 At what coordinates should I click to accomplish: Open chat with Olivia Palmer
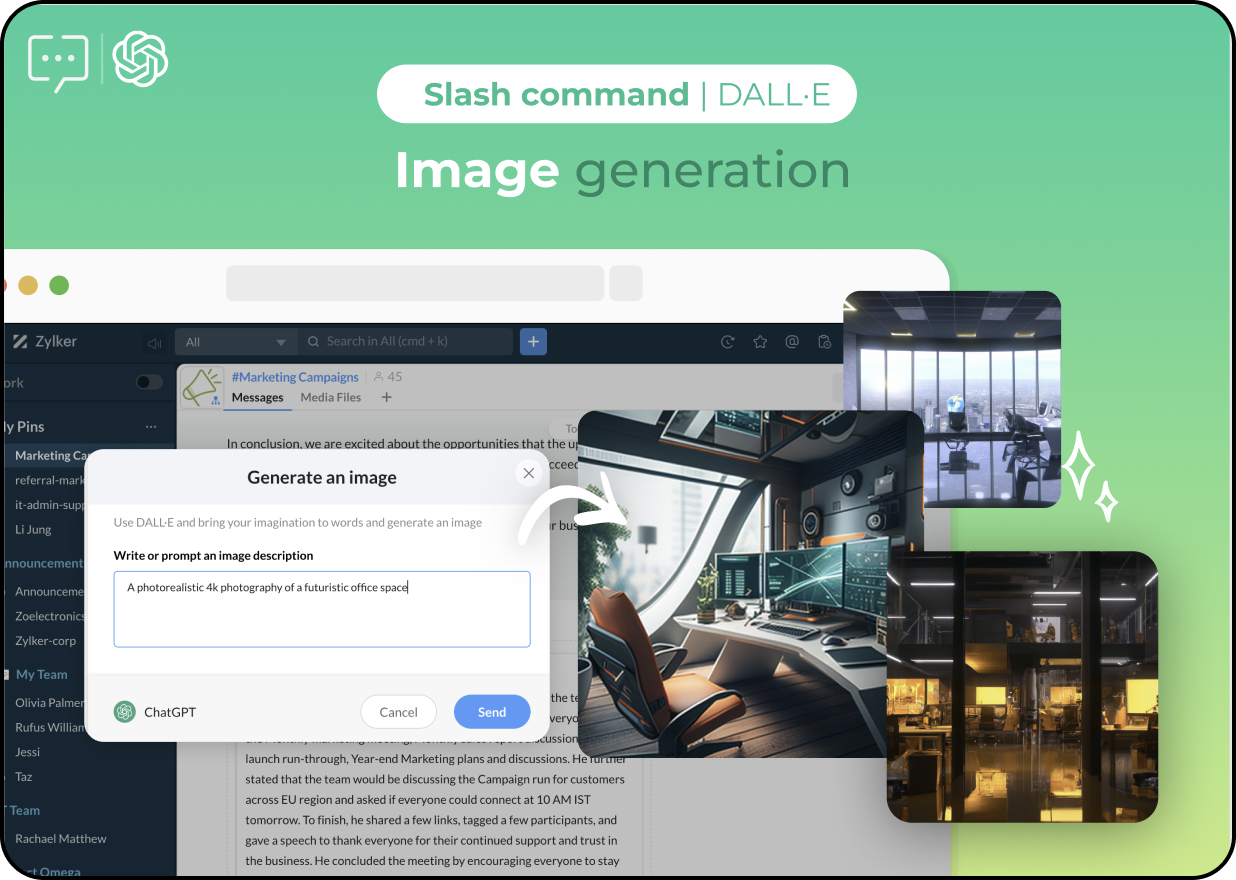pos(50,703)
